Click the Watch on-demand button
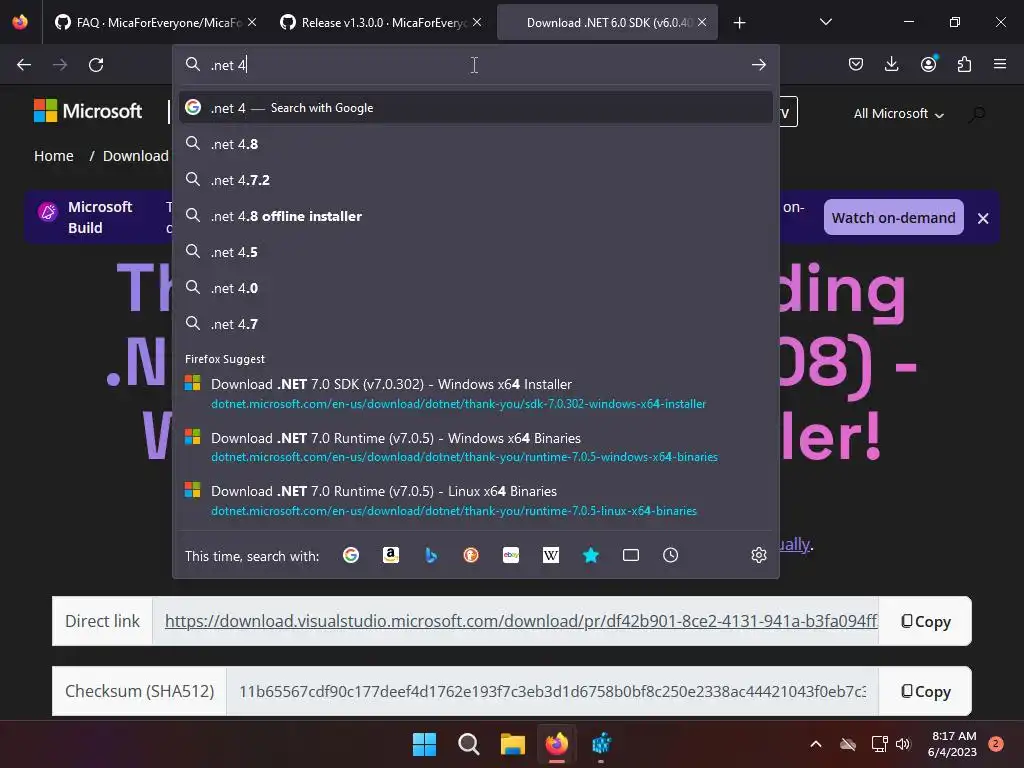This screenshot has height=768, width=1024. (893, 217)
